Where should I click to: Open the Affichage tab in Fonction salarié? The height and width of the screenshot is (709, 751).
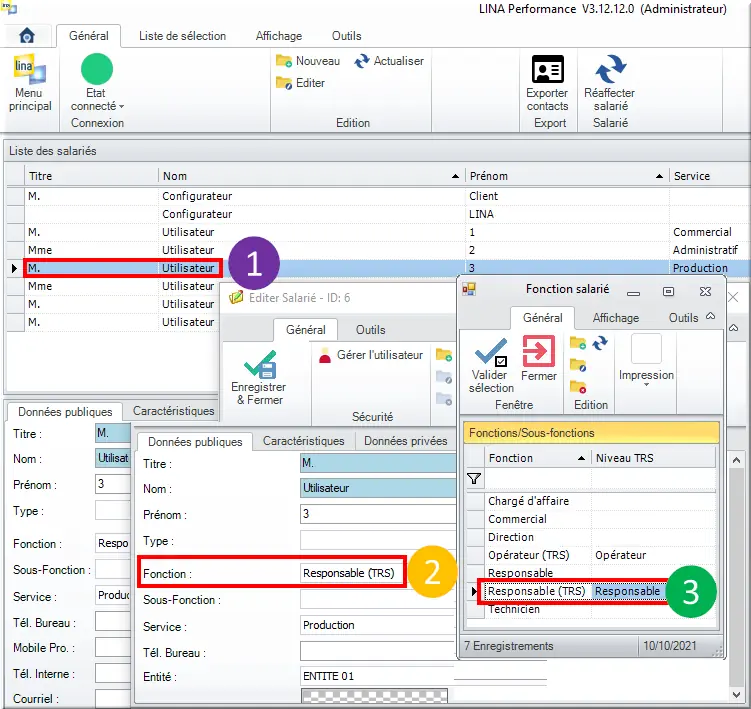[x=615, y=318]
